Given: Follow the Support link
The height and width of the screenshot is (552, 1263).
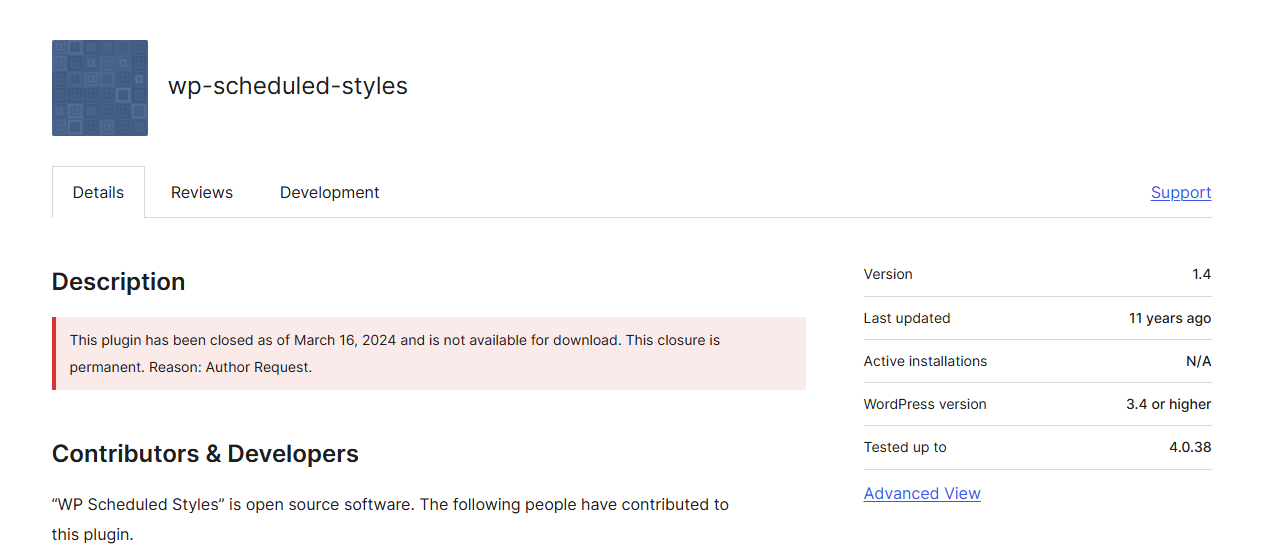Looking at the screenshot, I should click(x=1180, y=192).
